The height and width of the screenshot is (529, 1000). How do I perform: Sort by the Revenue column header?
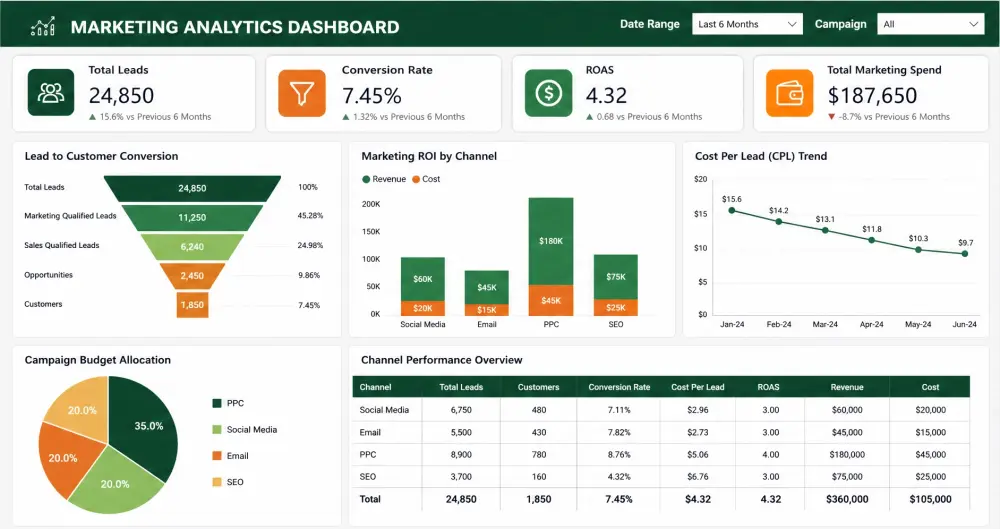(x=847, y=387)
